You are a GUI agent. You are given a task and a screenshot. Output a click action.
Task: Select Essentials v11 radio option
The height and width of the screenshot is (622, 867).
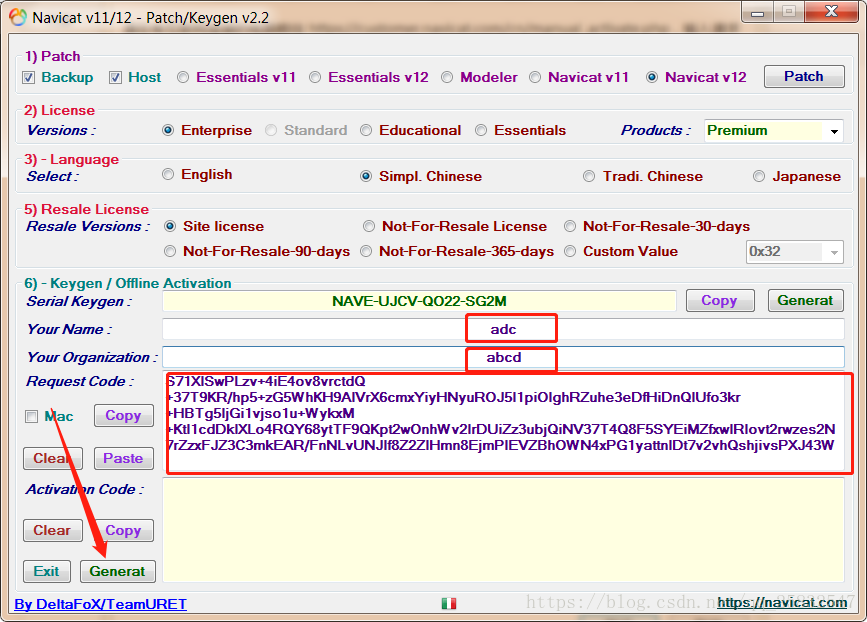coord(183,77)
